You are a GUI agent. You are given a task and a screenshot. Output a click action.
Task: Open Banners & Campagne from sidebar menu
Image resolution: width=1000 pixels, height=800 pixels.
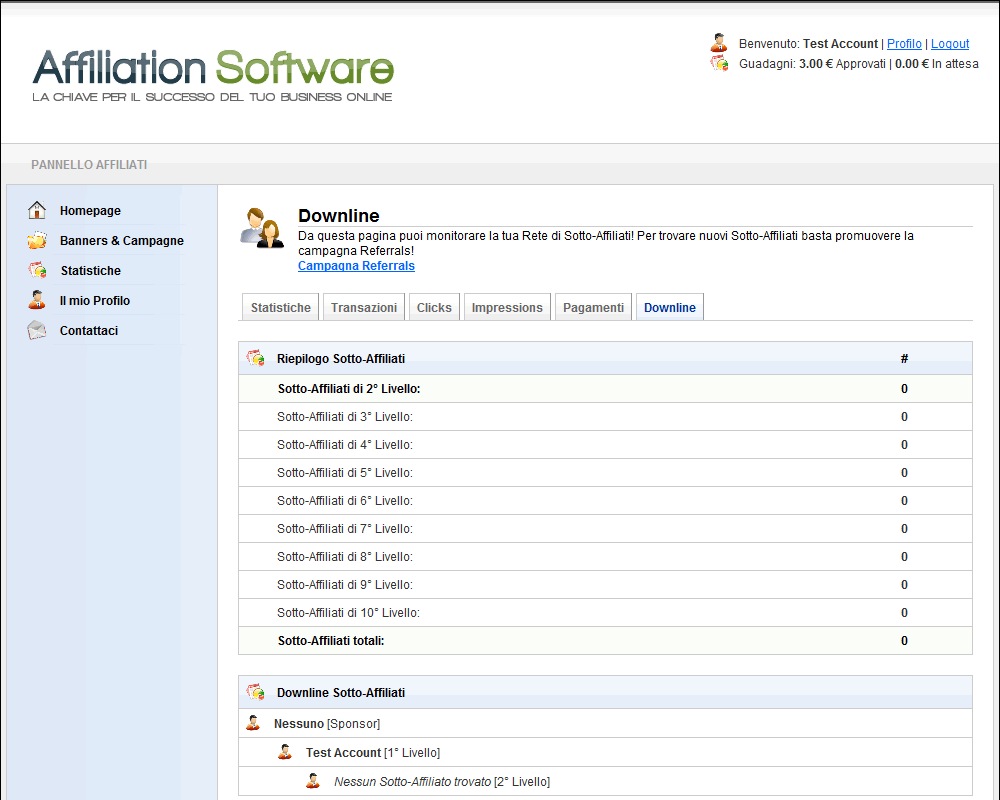click(121, 241)
